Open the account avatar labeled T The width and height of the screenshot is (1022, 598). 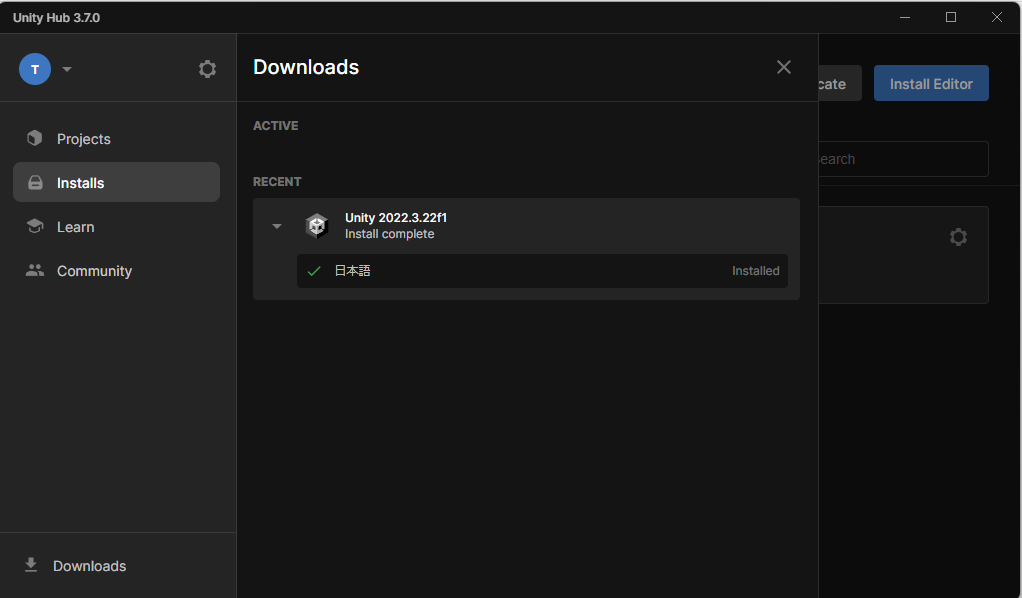coord(35,69)
